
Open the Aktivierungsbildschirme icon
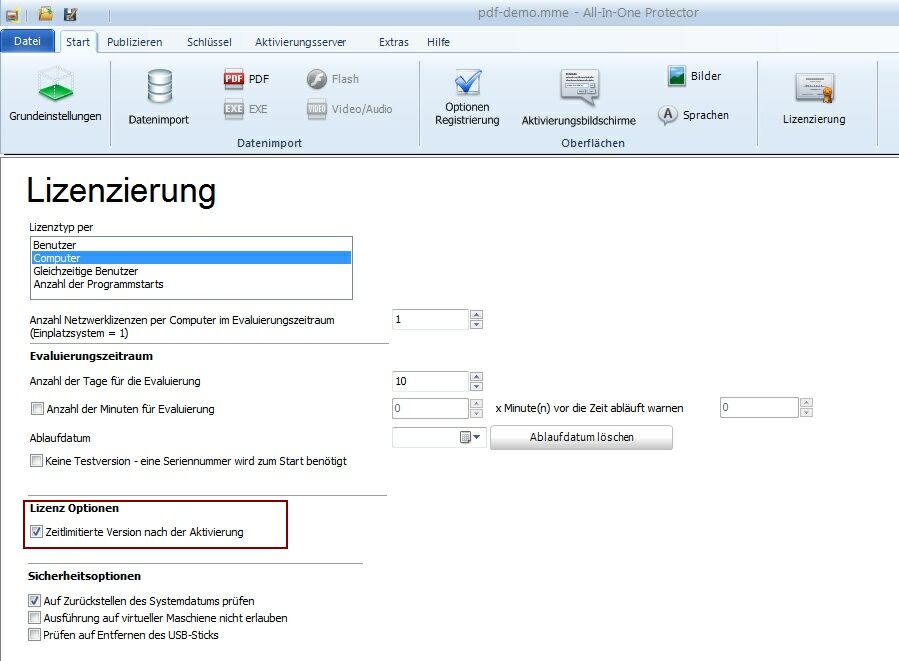580,87
